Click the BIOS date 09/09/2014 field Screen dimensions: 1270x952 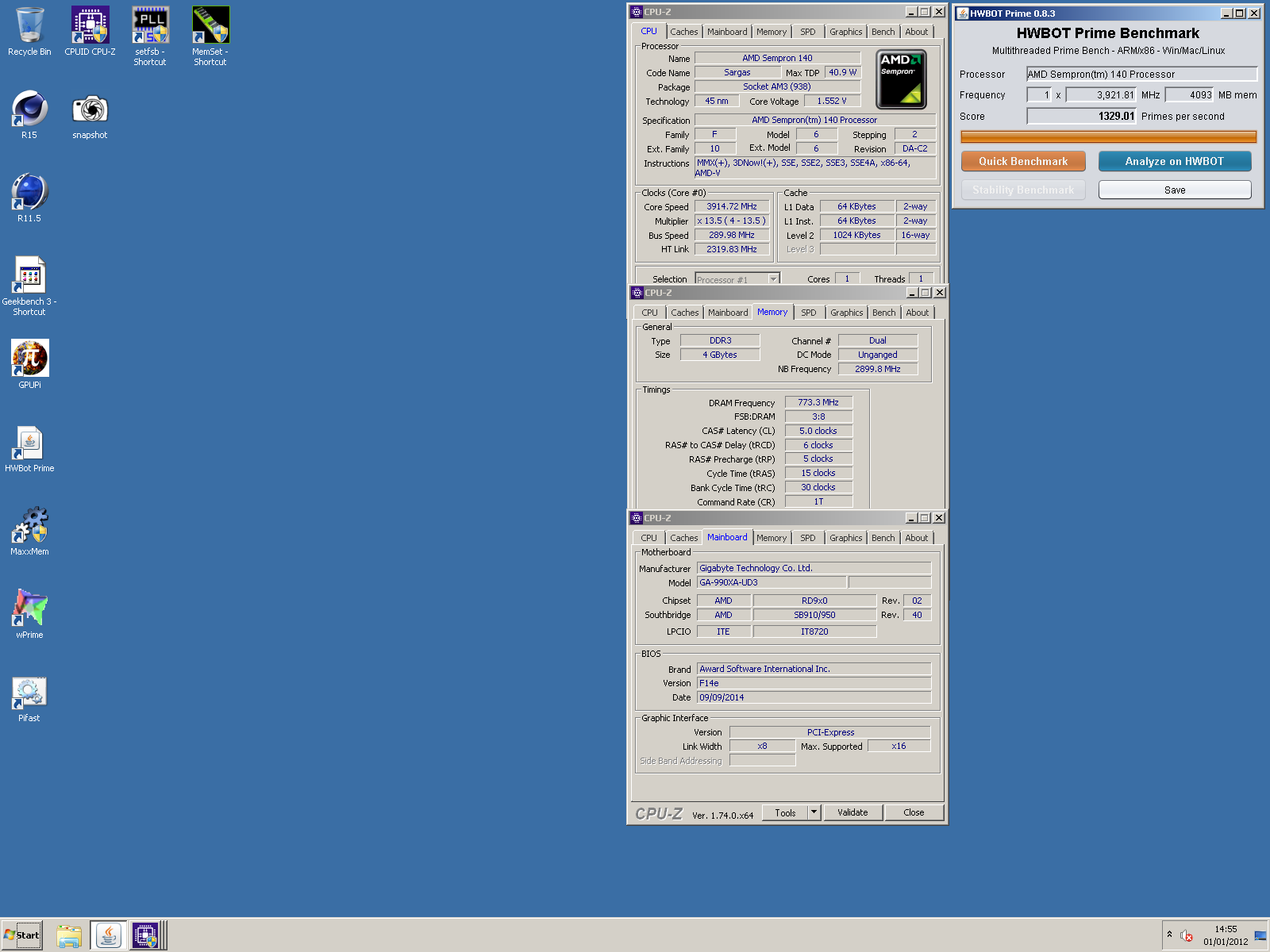click(814, 697)
